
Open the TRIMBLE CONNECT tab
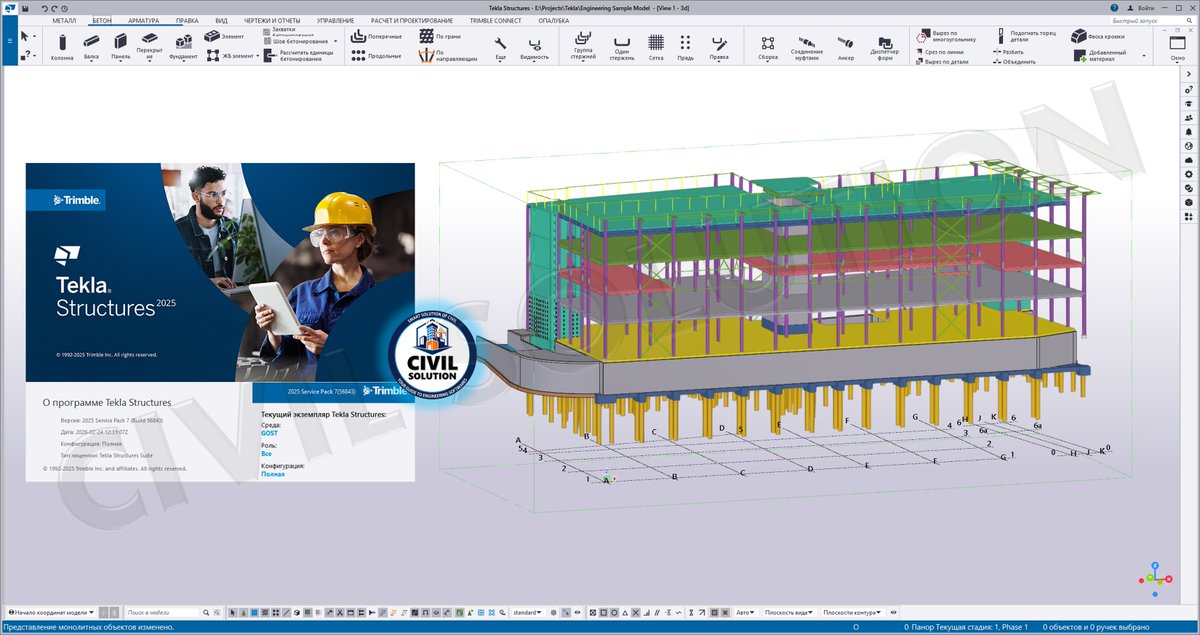(495, 20)
